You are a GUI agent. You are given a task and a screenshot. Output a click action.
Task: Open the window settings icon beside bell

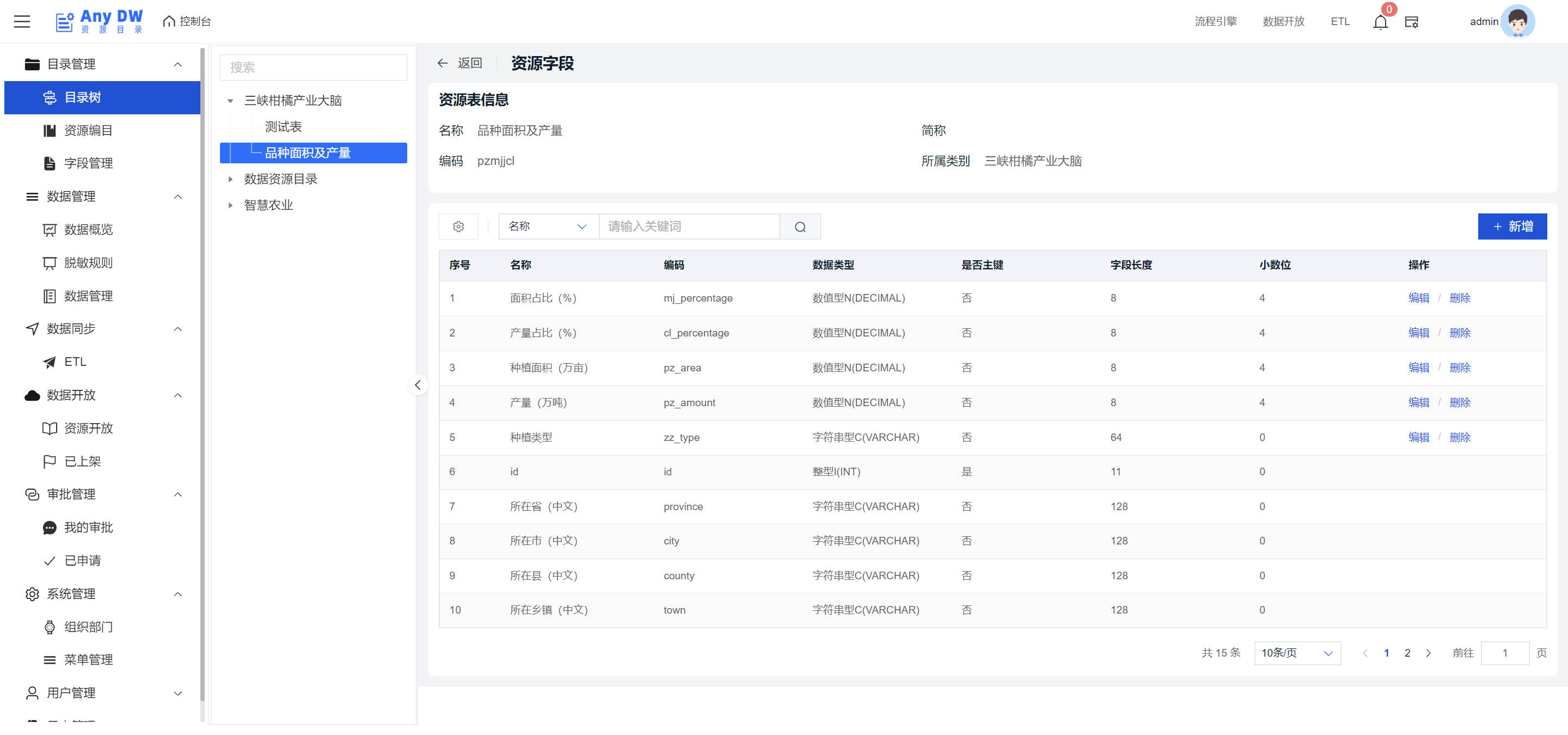(x=1411, y=22)
